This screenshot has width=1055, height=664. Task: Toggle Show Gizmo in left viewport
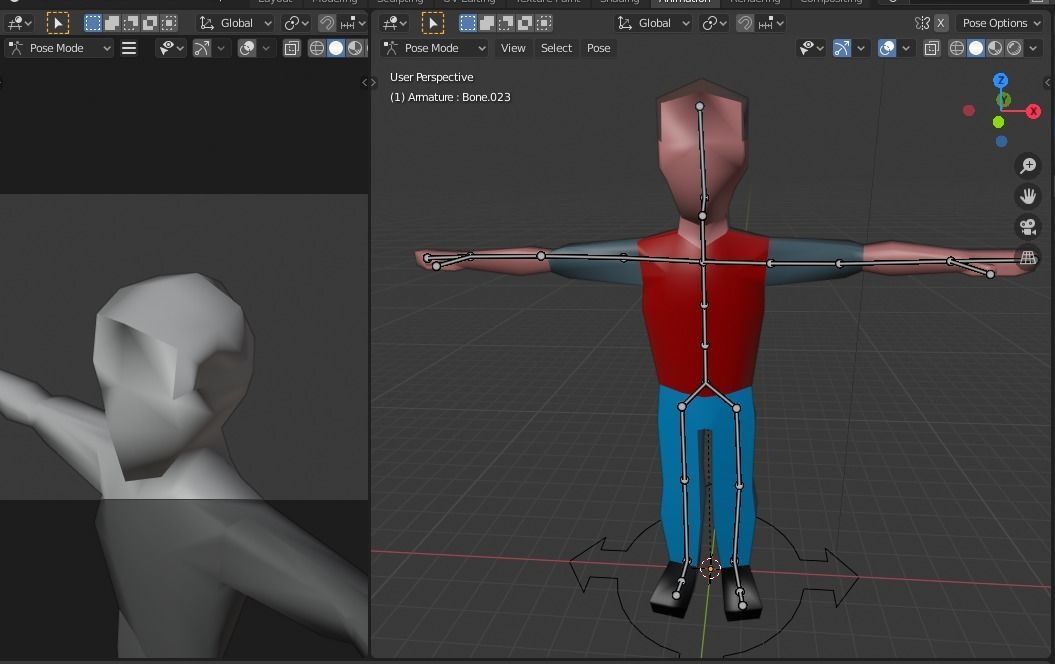point(201,48)
